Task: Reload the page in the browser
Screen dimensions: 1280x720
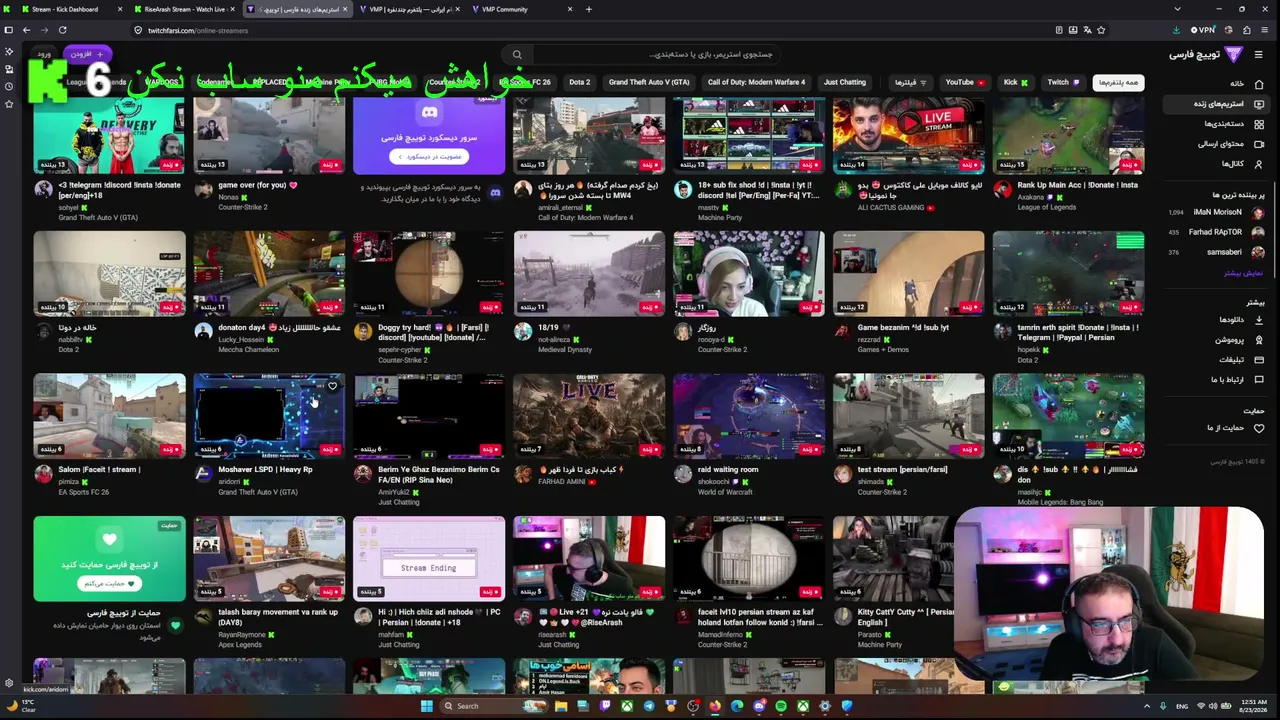Action: tap(62, 30)
